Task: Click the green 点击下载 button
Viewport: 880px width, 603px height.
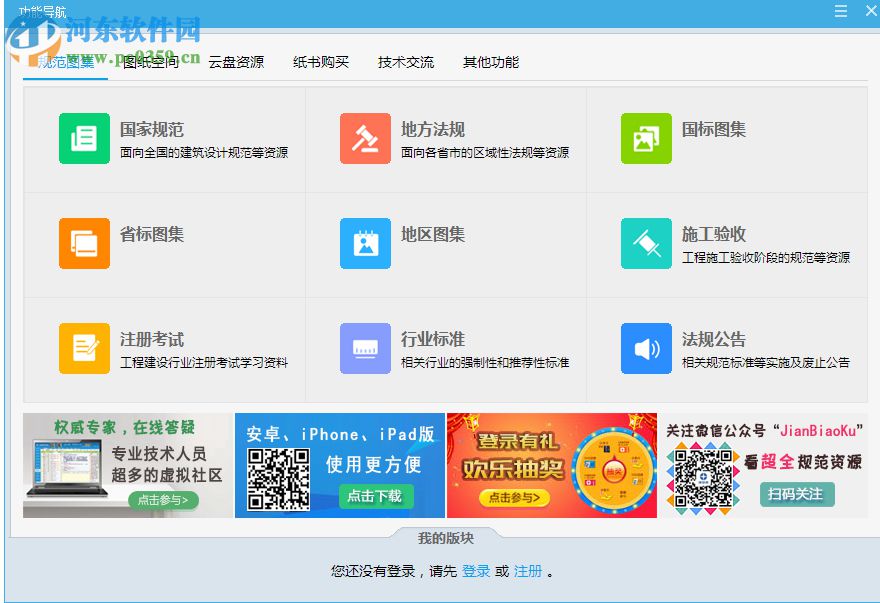Action: pos(375,496)
